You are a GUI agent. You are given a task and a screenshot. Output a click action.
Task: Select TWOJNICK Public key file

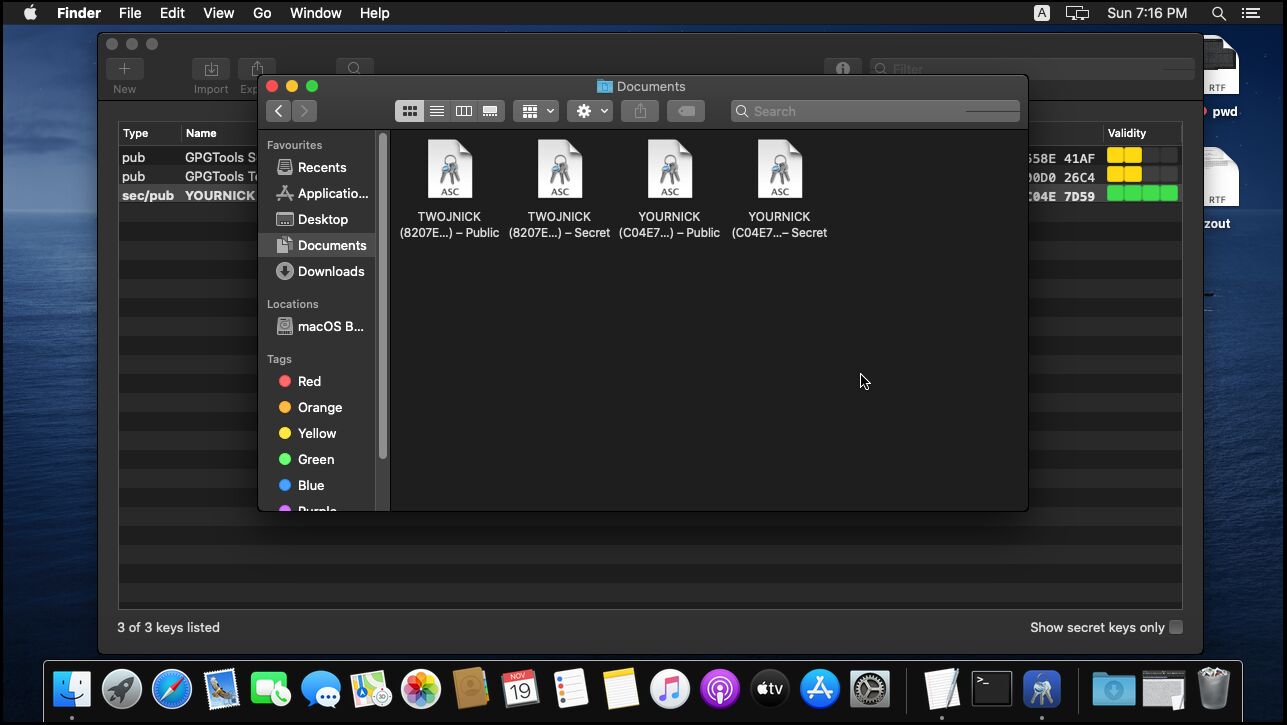(x=449, y=171)
